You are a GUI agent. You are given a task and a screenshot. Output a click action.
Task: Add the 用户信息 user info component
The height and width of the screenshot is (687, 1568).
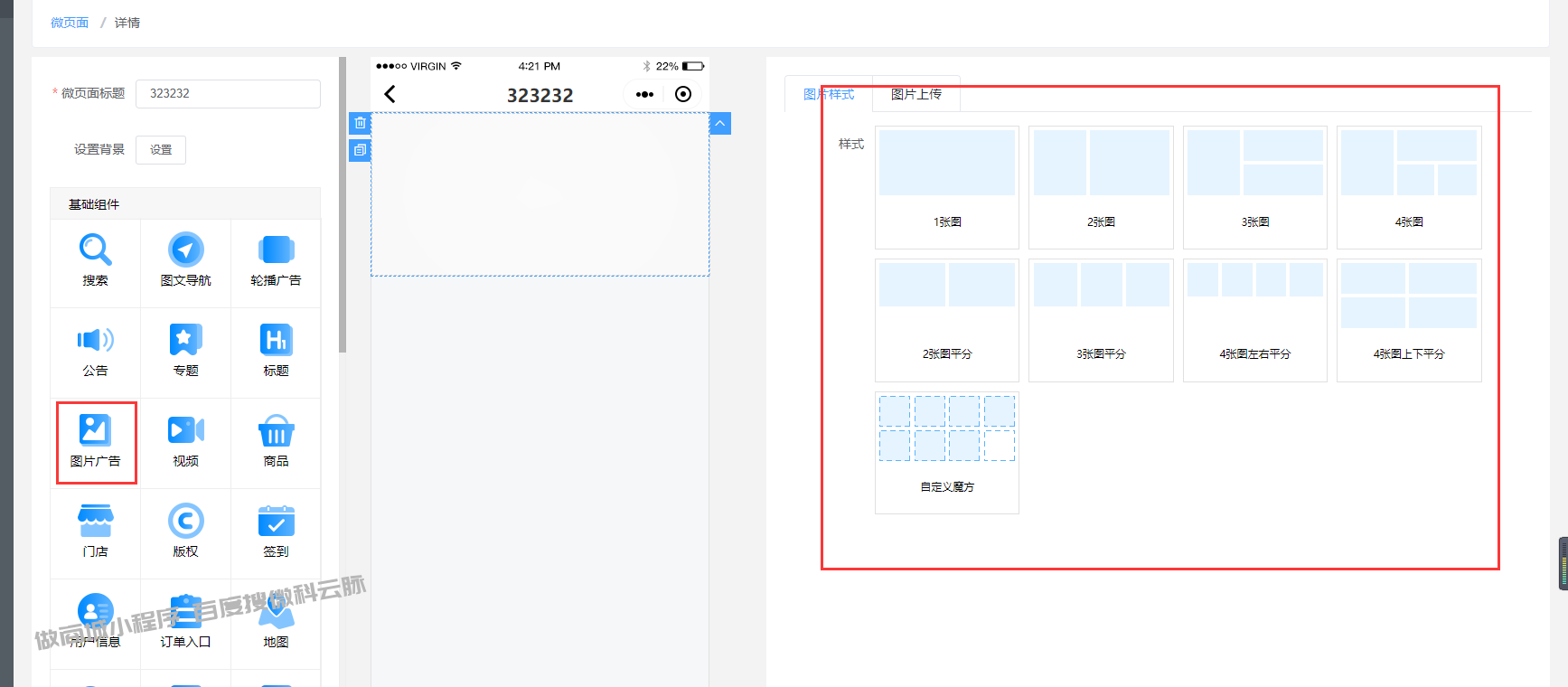pos(95,625)
